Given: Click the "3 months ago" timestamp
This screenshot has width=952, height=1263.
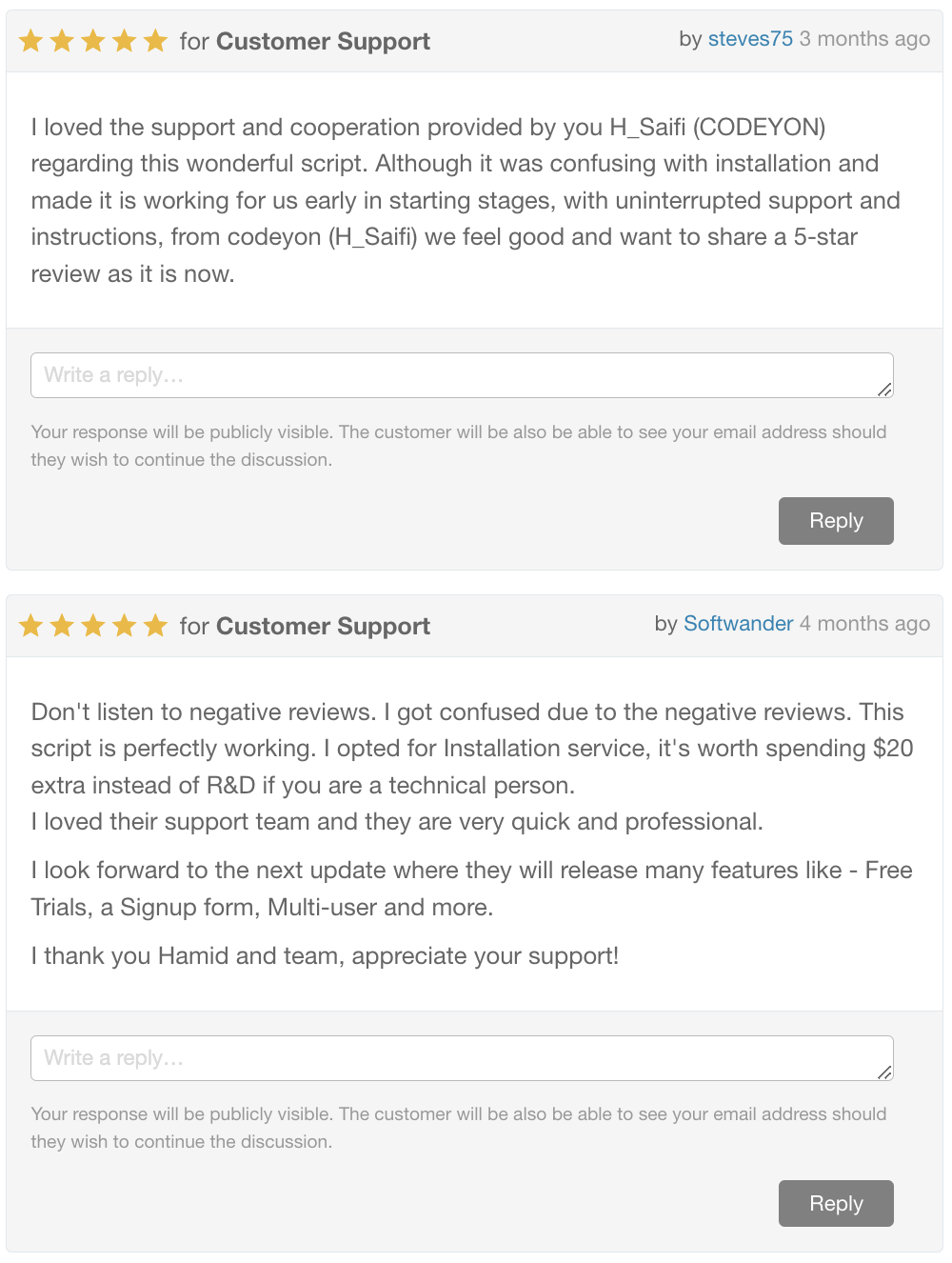Looking at the screenshot, I should tap(864, 39).
